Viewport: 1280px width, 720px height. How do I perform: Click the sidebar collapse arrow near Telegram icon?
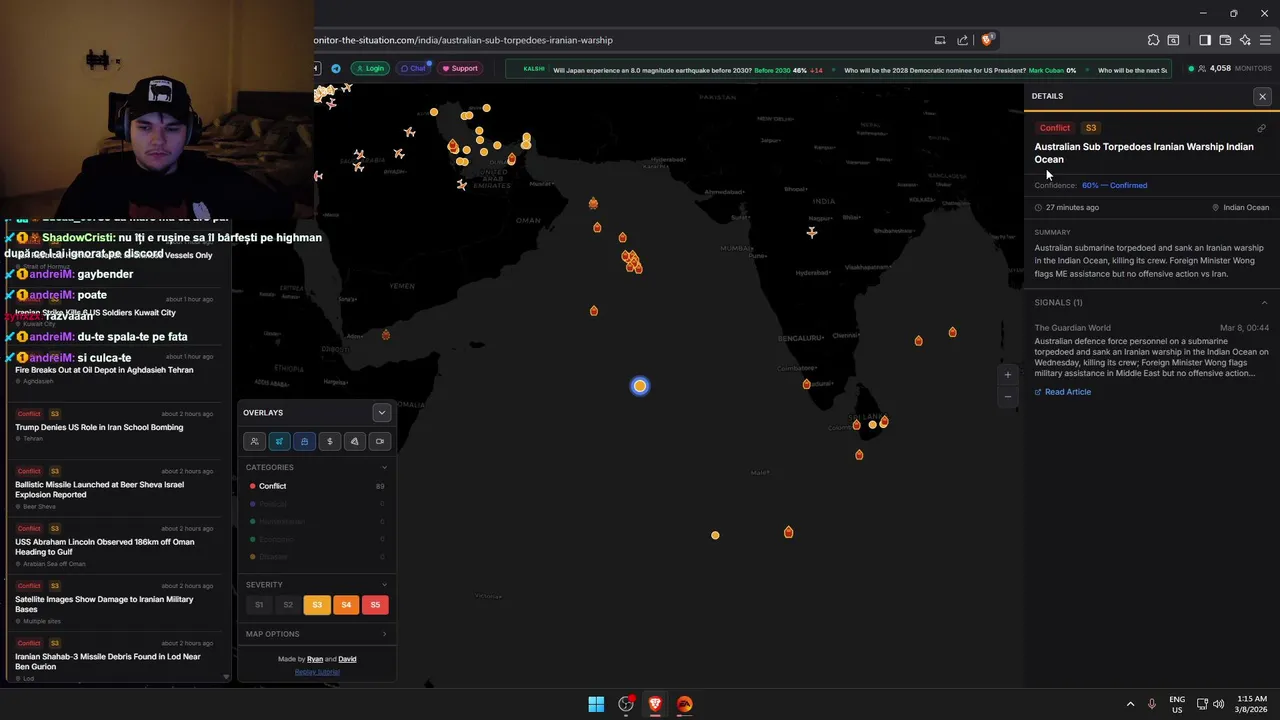tap(316, 68)
